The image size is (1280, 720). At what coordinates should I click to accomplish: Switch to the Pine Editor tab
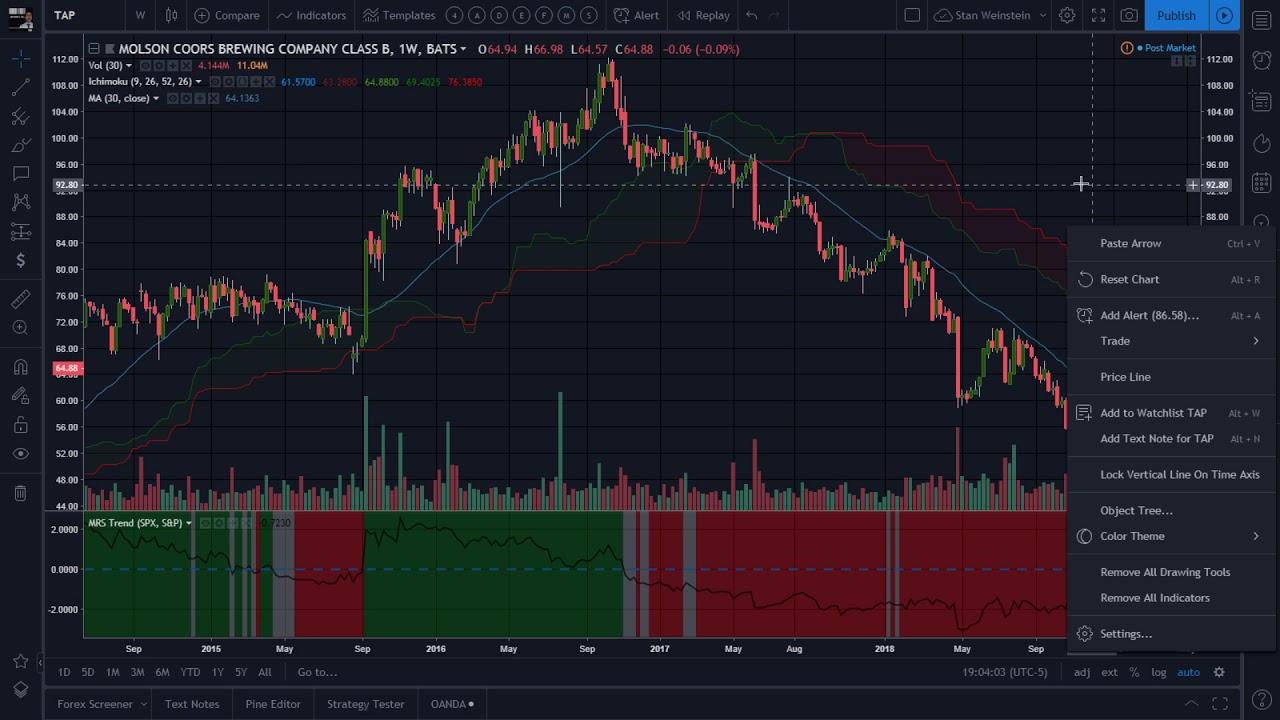273,704
